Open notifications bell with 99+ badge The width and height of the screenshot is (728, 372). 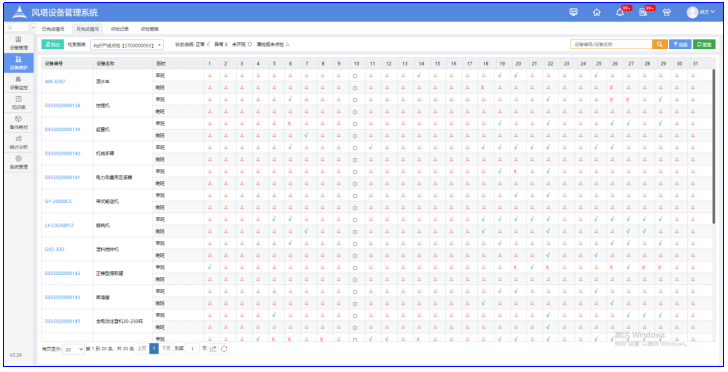click(620, 13)
